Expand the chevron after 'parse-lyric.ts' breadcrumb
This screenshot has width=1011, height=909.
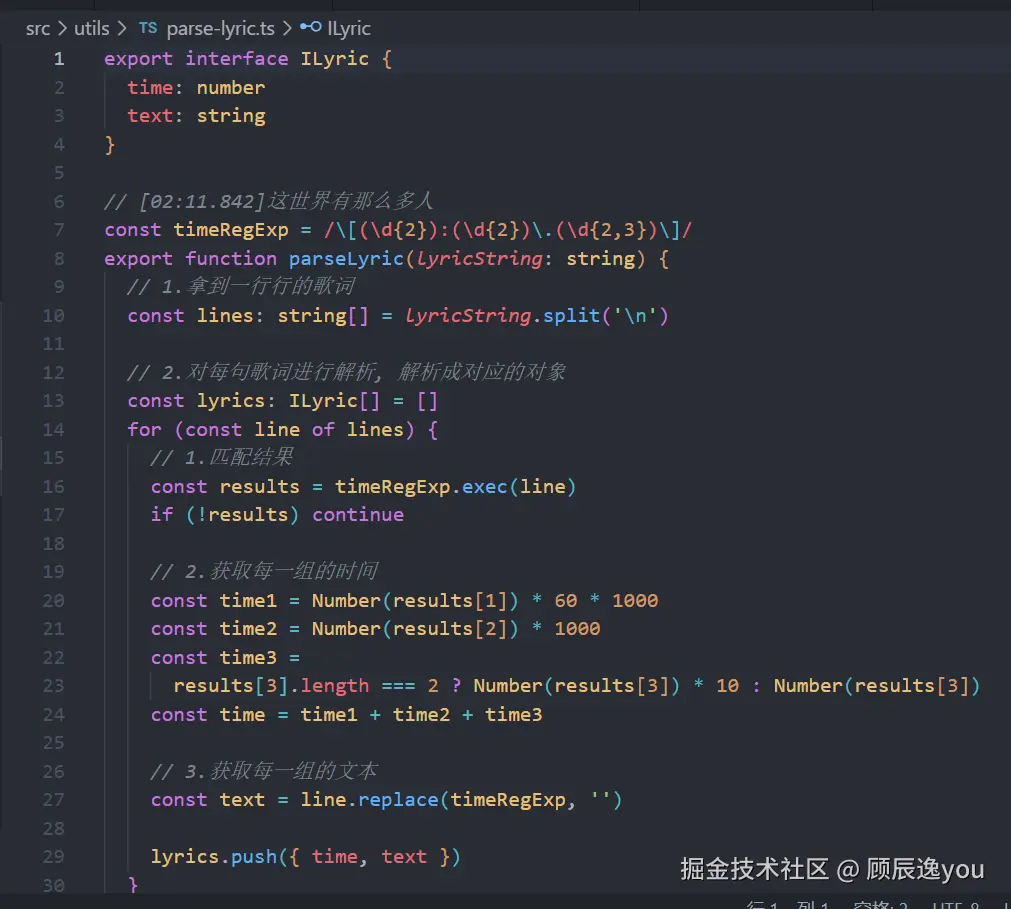coord(288,28)
